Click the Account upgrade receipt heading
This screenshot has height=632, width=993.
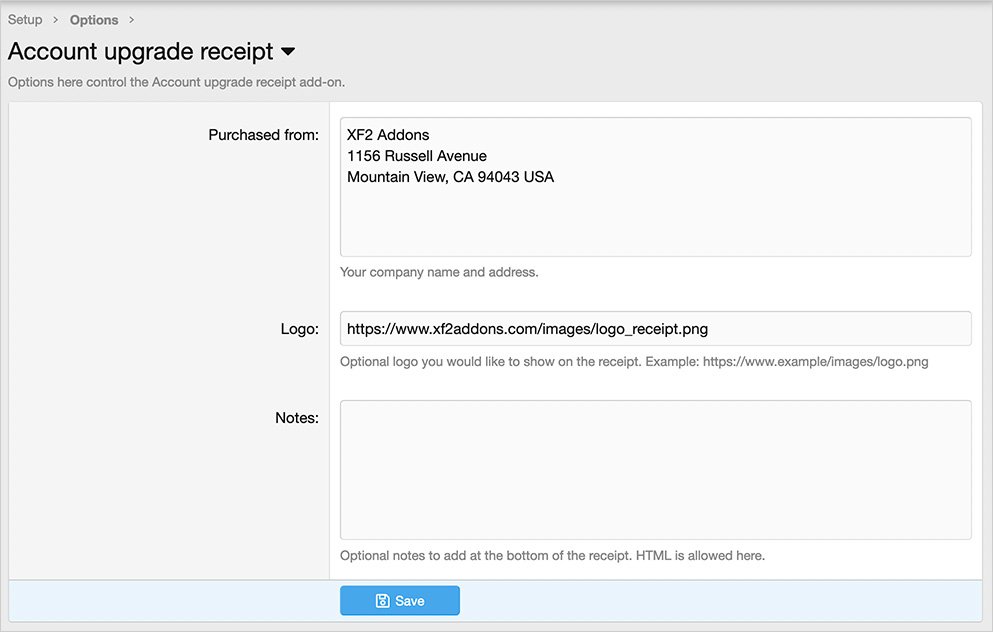tap(141, 52)
